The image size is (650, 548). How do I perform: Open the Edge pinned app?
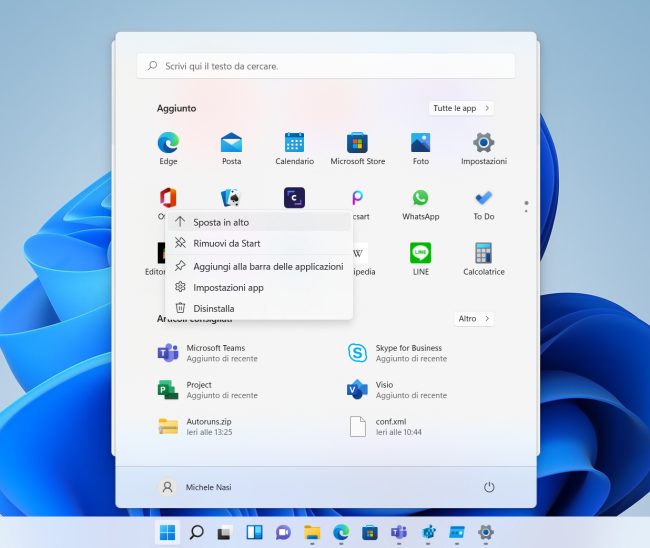[x=168, y=148]
